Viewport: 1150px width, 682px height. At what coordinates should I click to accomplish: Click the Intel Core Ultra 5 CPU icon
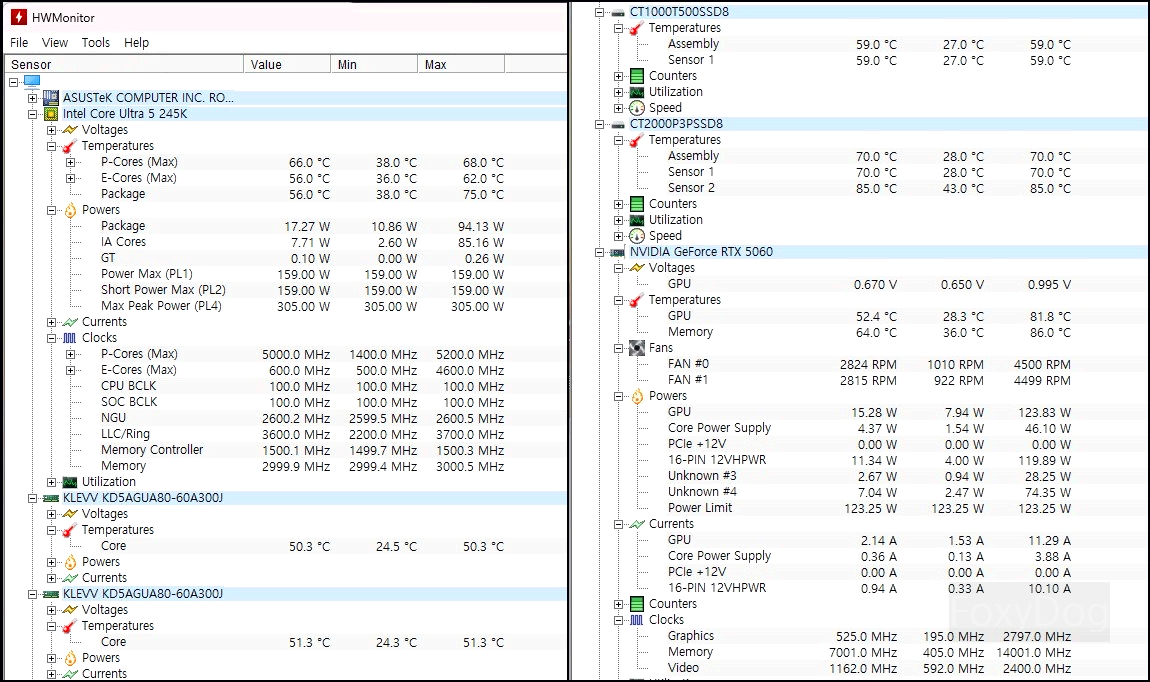tap(51, 114)
